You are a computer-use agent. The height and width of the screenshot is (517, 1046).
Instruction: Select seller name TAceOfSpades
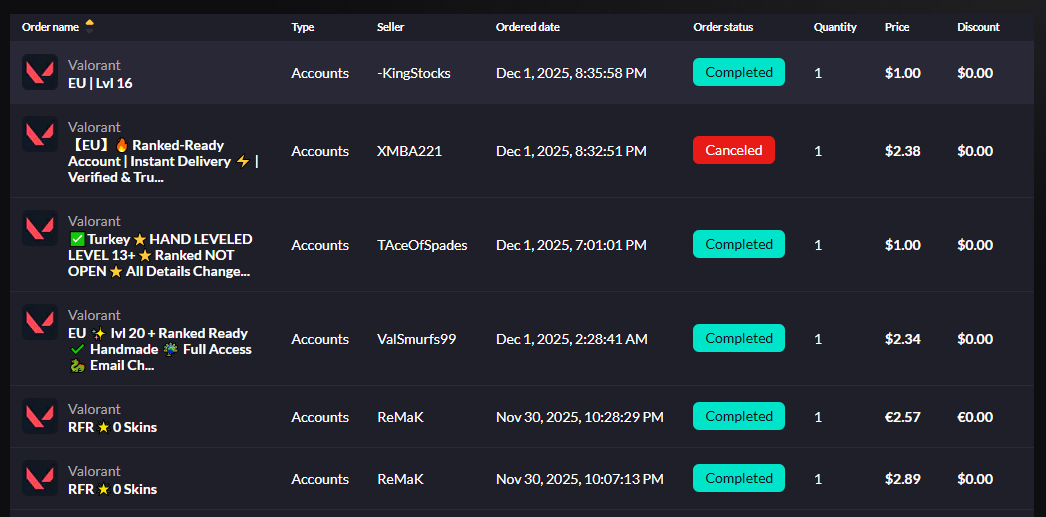click(x=422, y=245)
